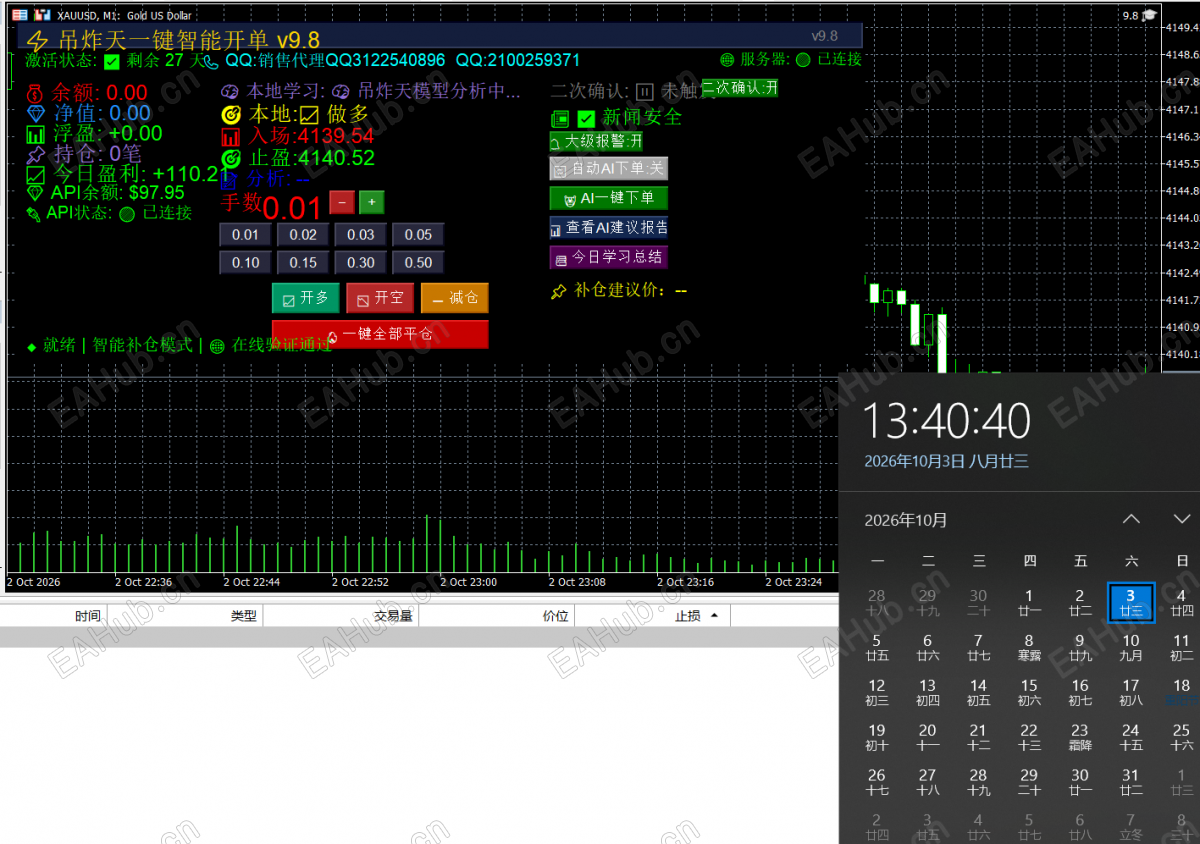This screenshot has width=1200, height=844.
Task: Click the 开多 buy button
Action: pyautogui.click(x=305, y=298)
